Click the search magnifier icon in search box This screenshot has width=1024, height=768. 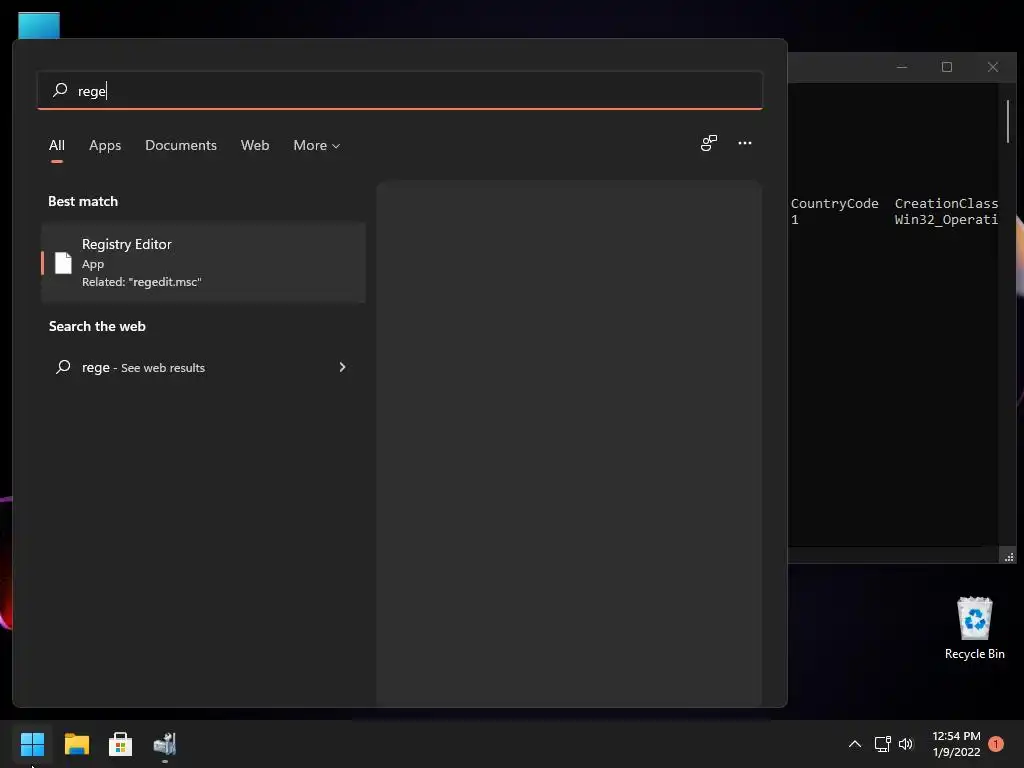(60, 89)
